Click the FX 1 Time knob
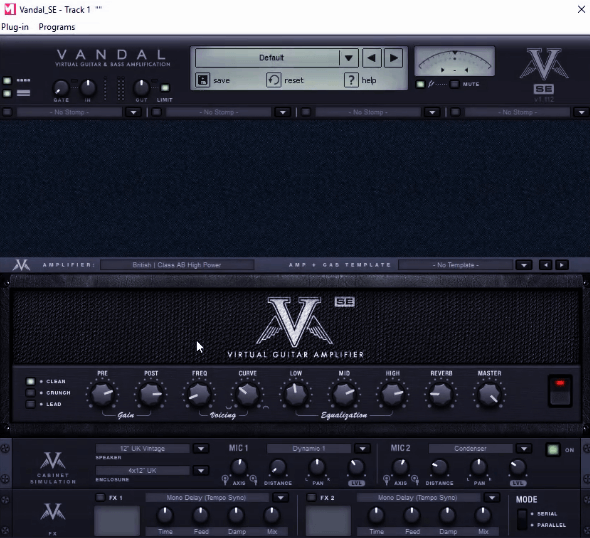 (x=165, y=515)
